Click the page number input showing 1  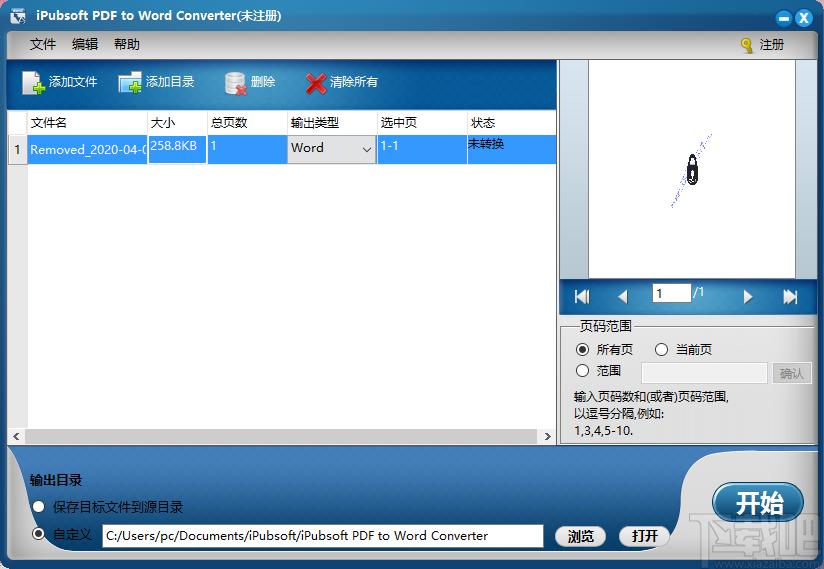pyautogui.click(x=672, y=293)
